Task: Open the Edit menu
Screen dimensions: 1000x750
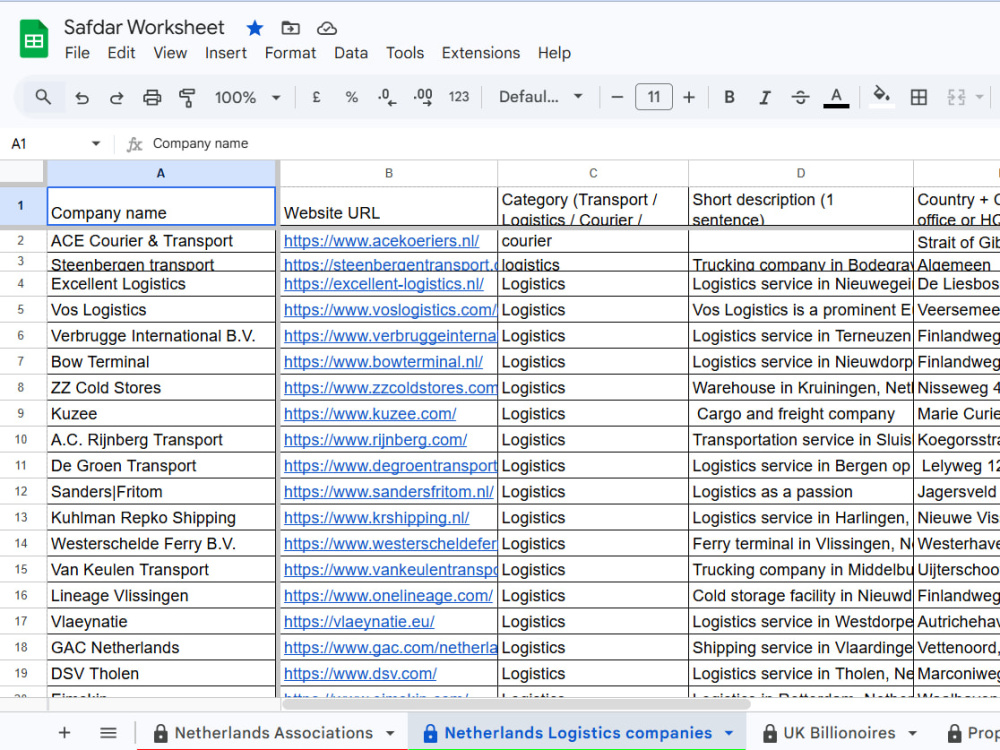Action: [x=121, y=53]
